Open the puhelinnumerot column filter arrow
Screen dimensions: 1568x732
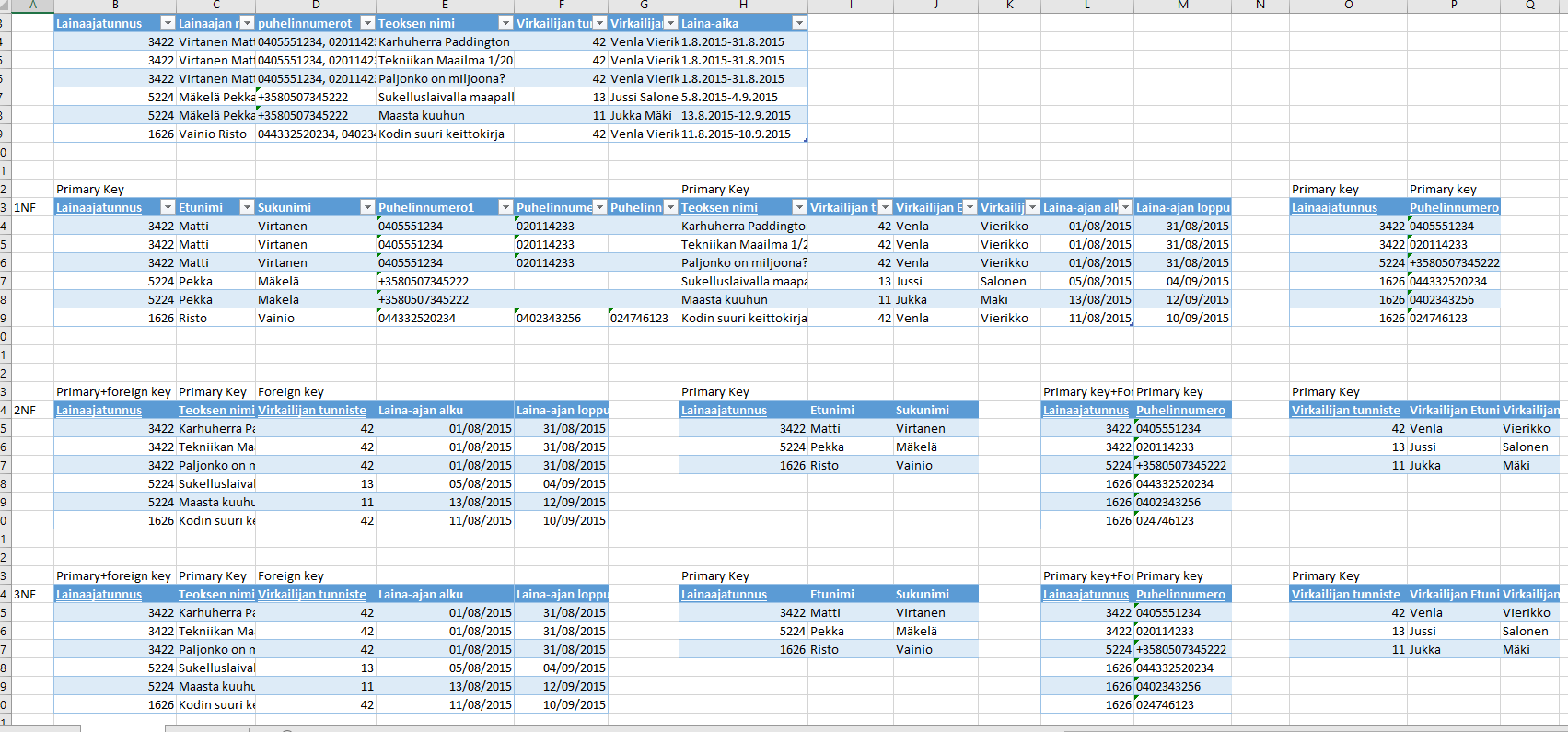pos(366,23)
